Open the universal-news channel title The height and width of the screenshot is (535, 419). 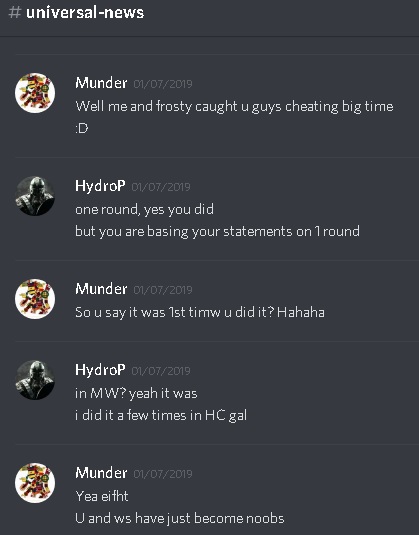85,13
